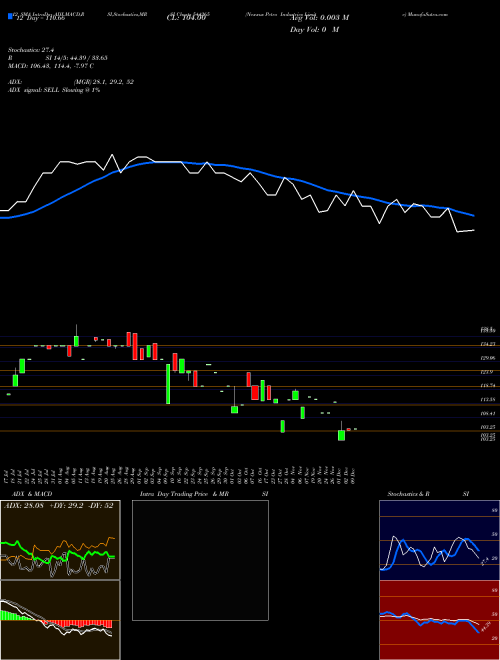Viewport: 500px width, 660px height.
Task: Click the 'Day Vol: 0 M' value
Action: pos(314,29)
